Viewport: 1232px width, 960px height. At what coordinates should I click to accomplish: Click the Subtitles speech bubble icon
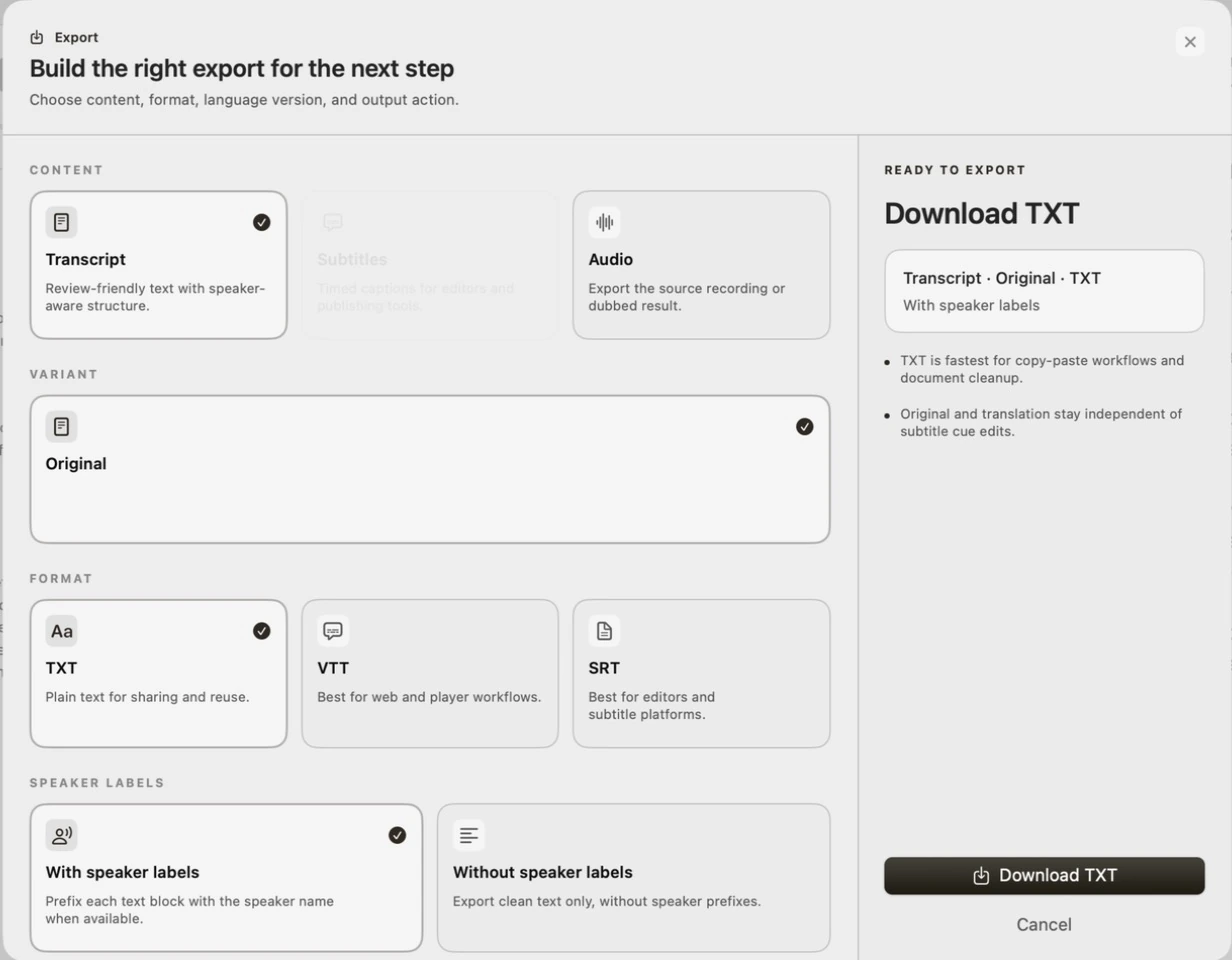pyautogui.click(x=333, y=222)
